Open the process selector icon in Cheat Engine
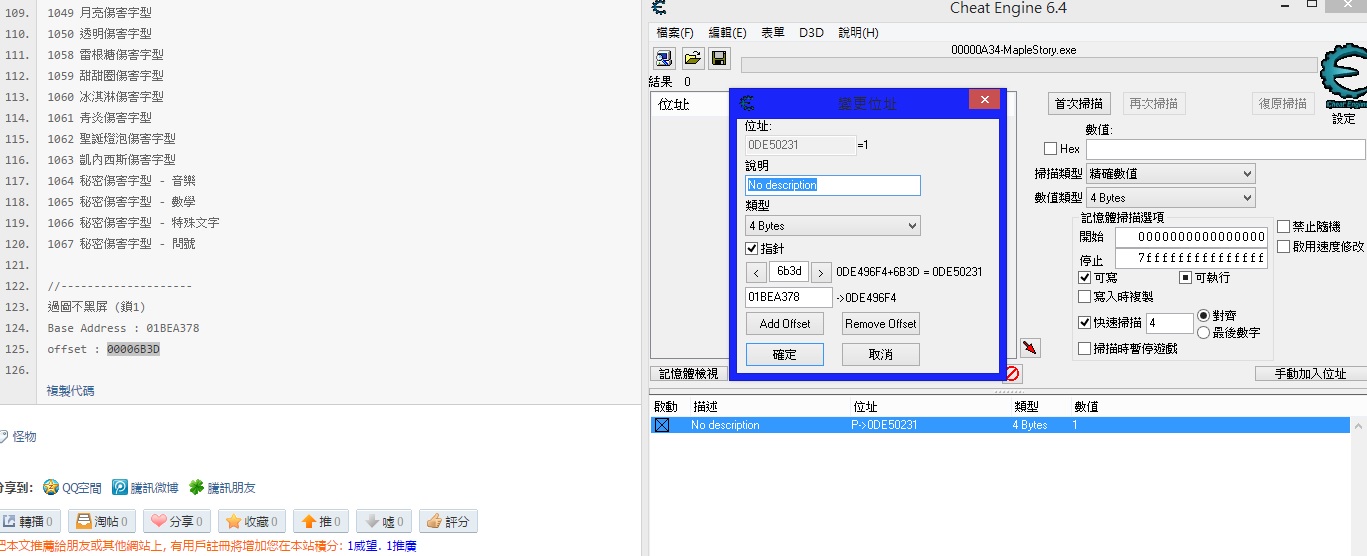Image resolution: width=1367 pixels, height=556 pixels. point(664,58)
